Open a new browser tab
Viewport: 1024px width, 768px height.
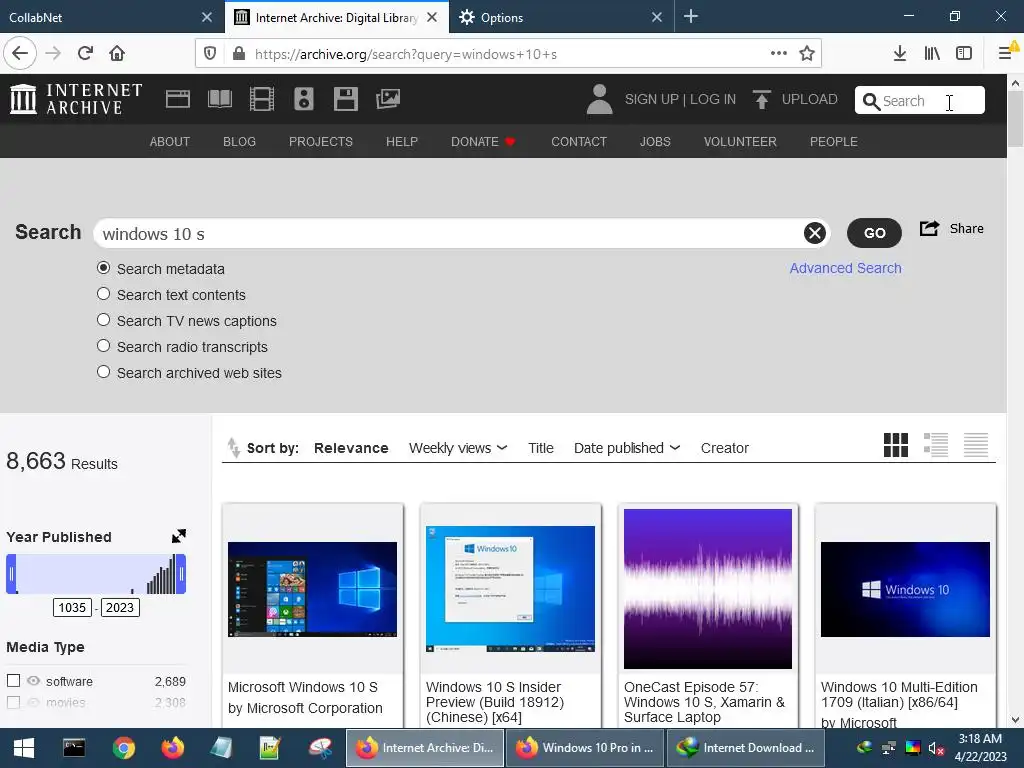pos(690,16)
